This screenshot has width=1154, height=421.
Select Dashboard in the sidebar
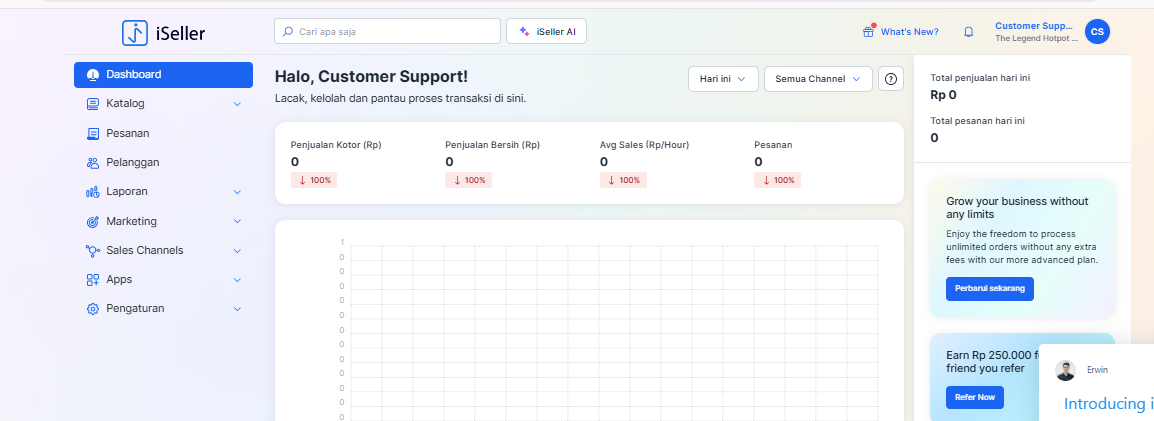161,74
